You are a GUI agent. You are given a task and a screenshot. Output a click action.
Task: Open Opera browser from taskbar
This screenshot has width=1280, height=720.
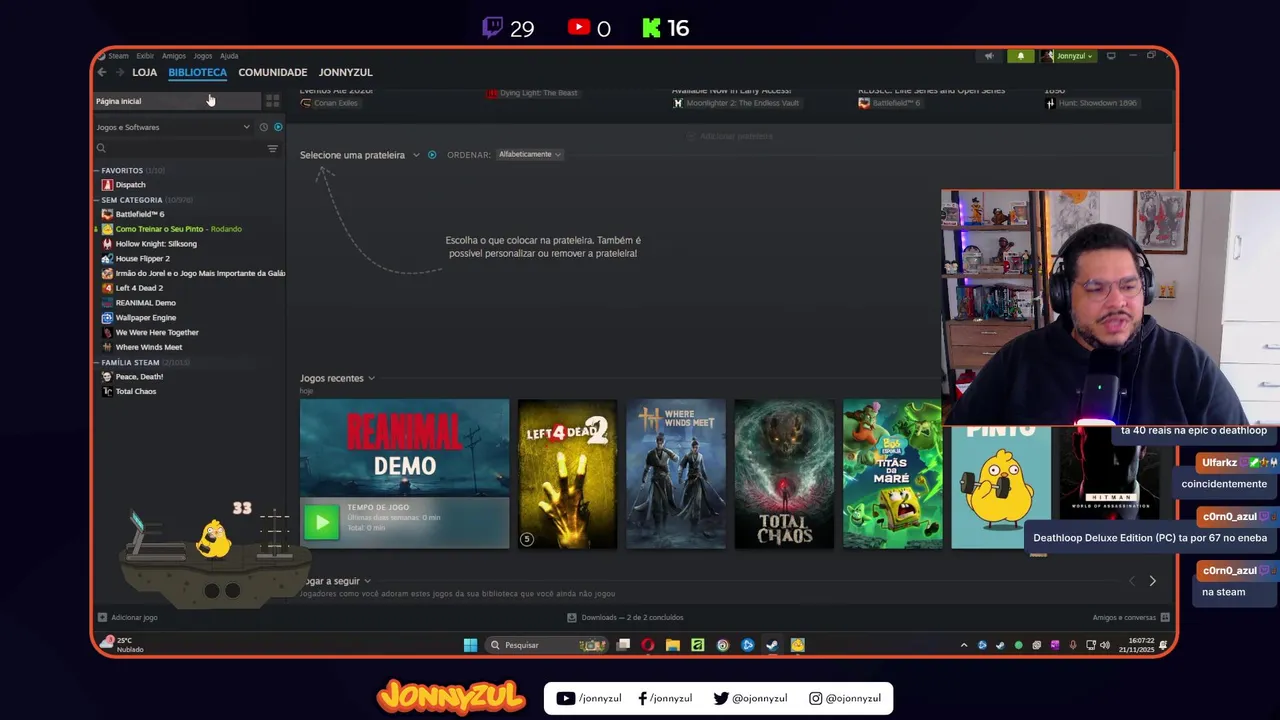point(648,645)
